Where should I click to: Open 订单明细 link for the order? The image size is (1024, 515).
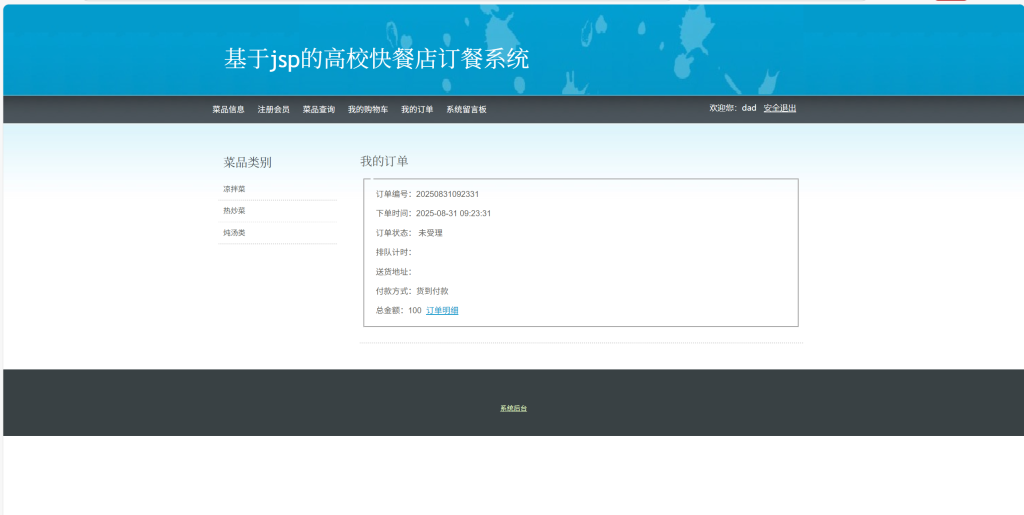point(442,311)
